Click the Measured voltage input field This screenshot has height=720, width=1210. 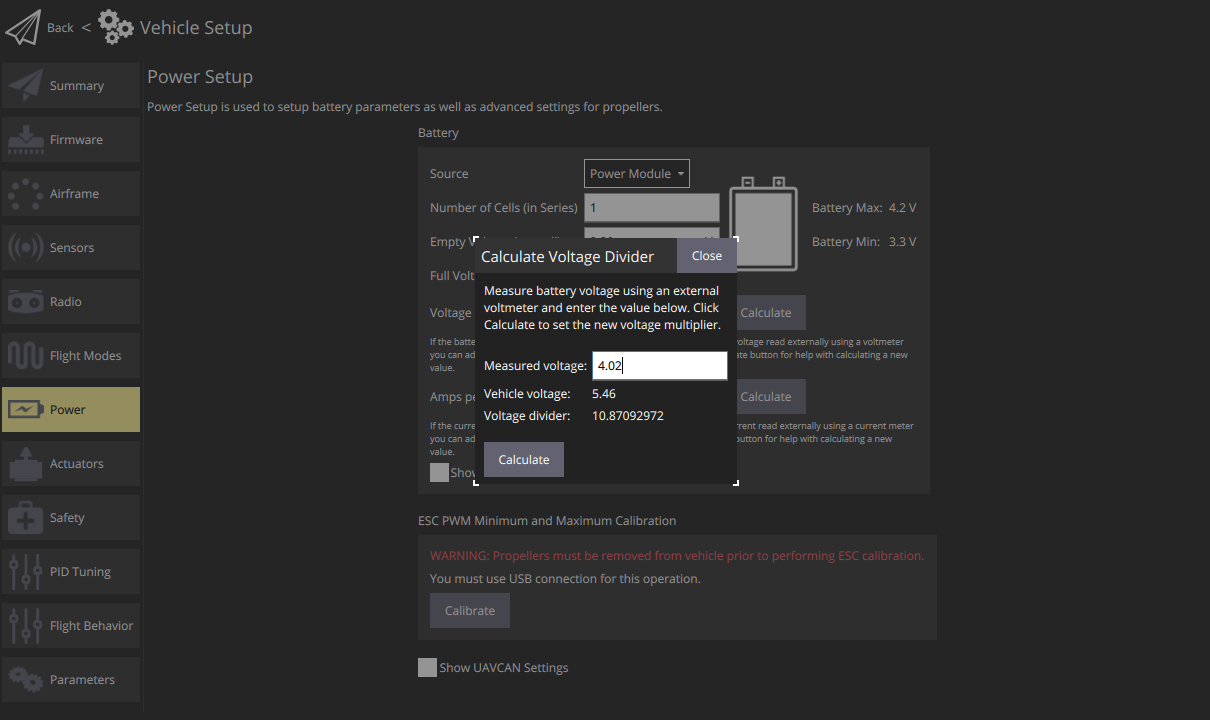click(659, 366)
